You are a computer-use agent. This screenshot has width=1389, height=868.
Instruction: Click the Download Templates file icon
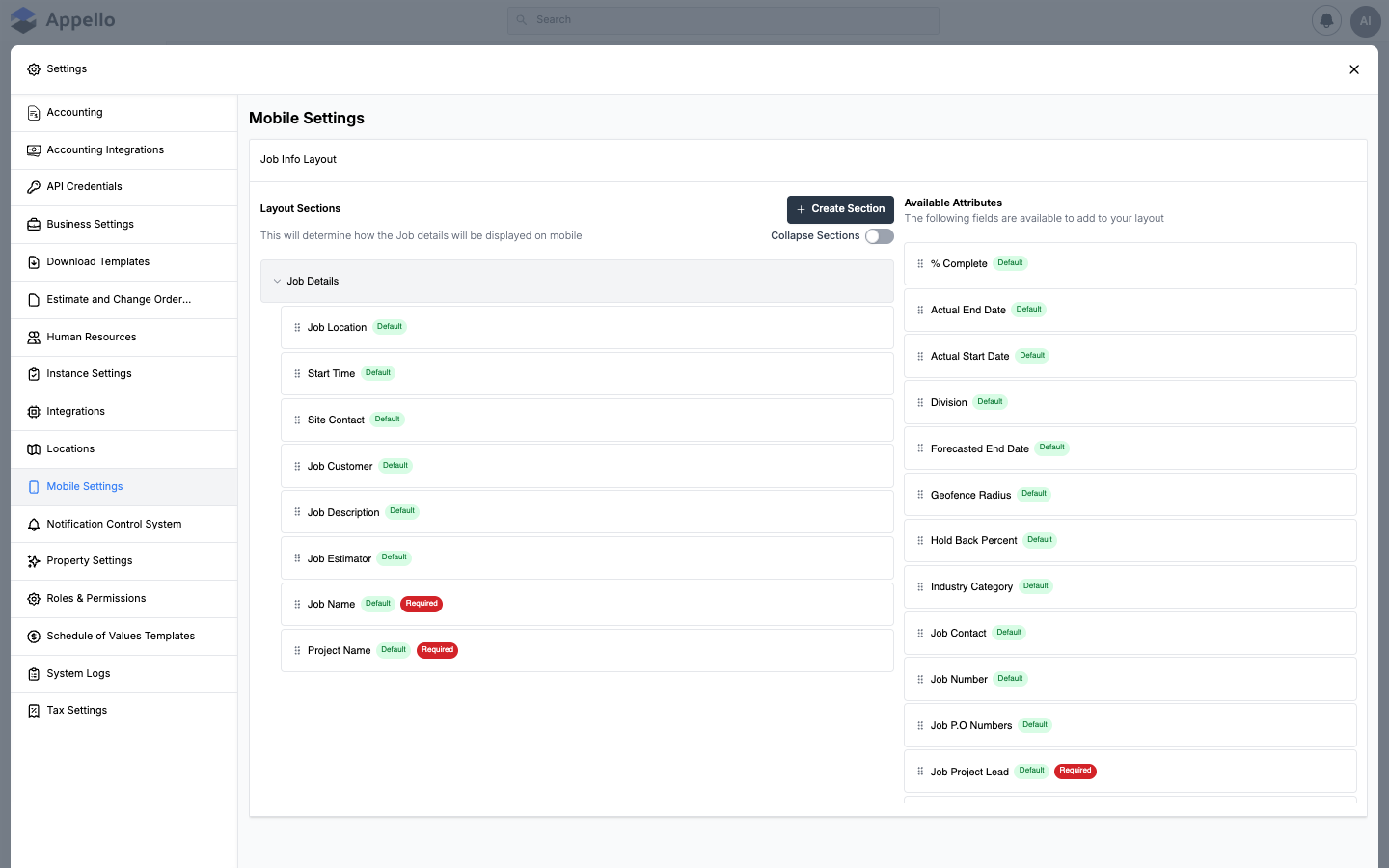[34, 262]
